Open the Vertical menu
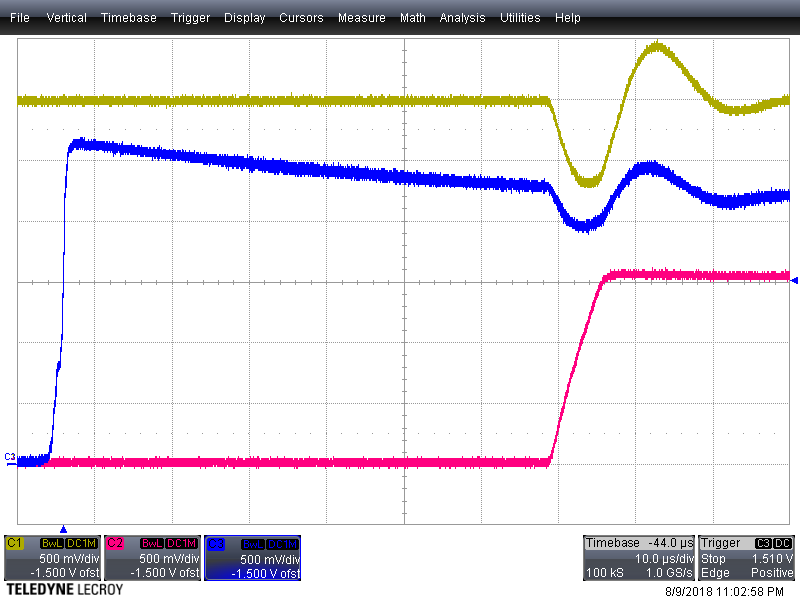 point(66,18)
